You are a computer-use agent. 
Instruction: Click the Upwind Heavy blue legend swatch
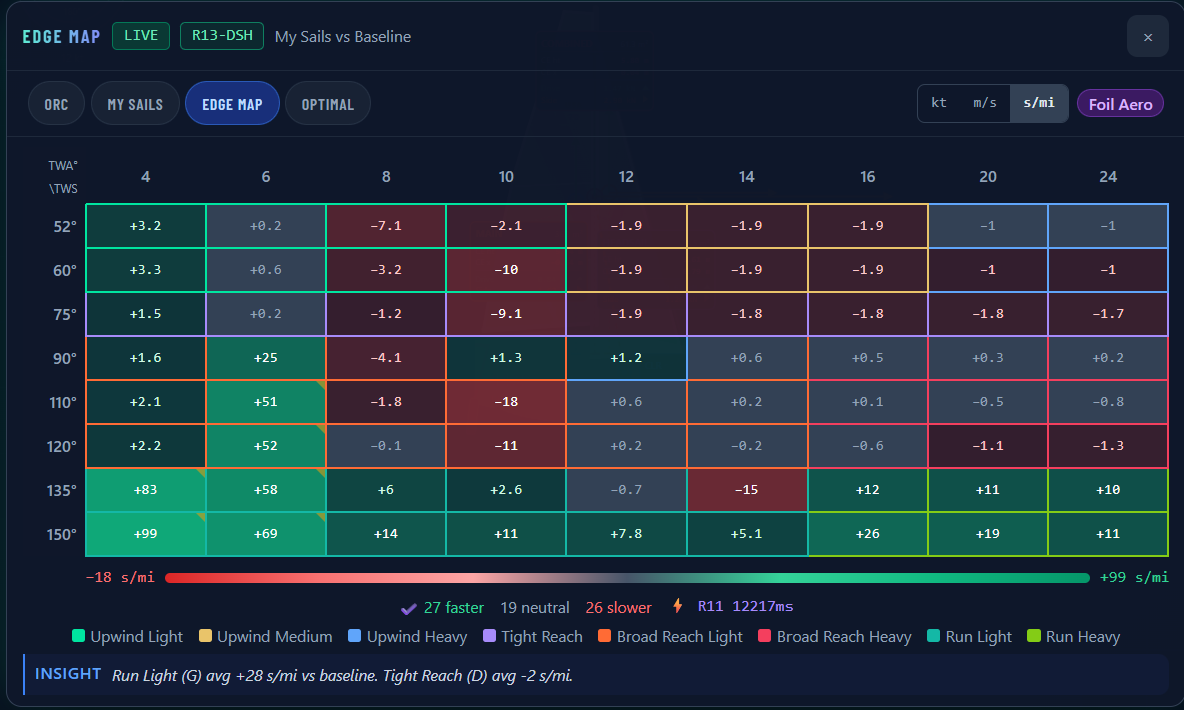[355, 636]
